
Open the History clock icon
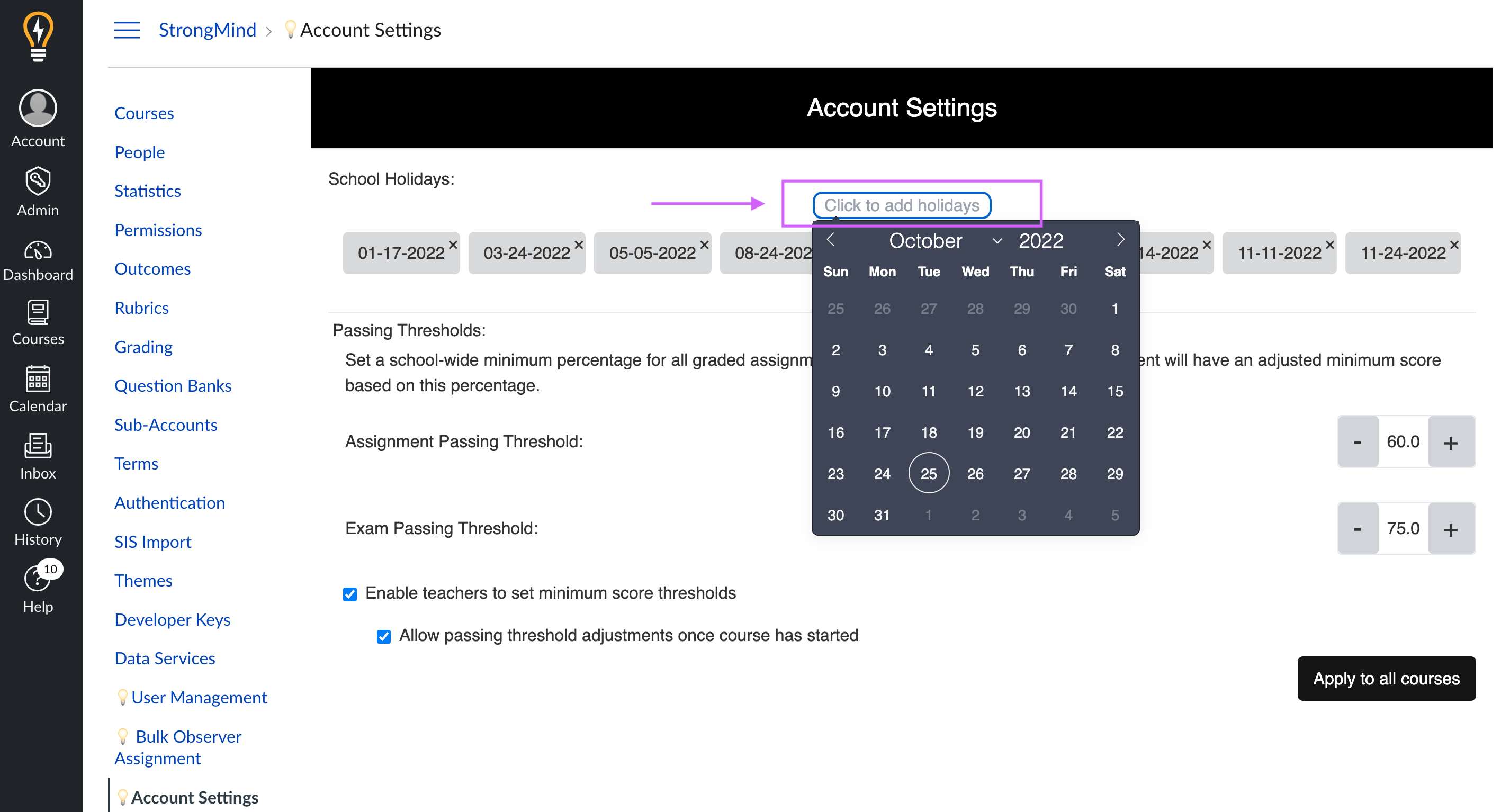click(38, 522)
